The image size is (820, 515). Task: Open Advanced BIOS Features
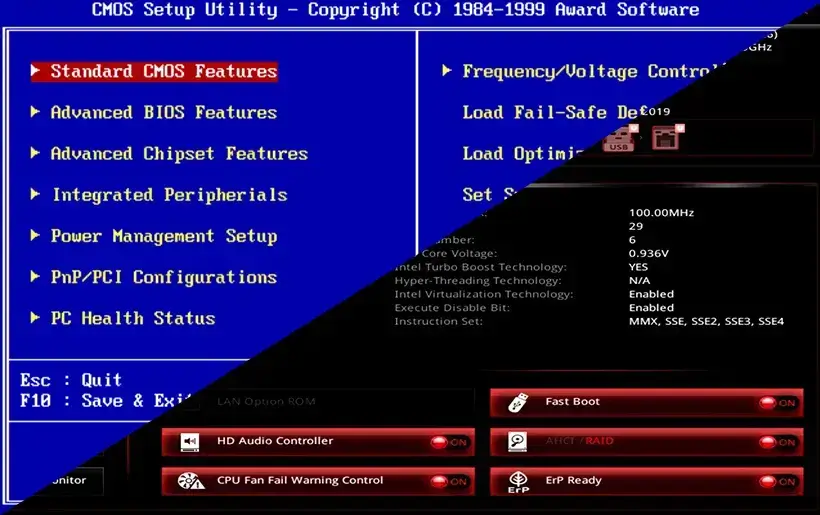coord(164,112)
